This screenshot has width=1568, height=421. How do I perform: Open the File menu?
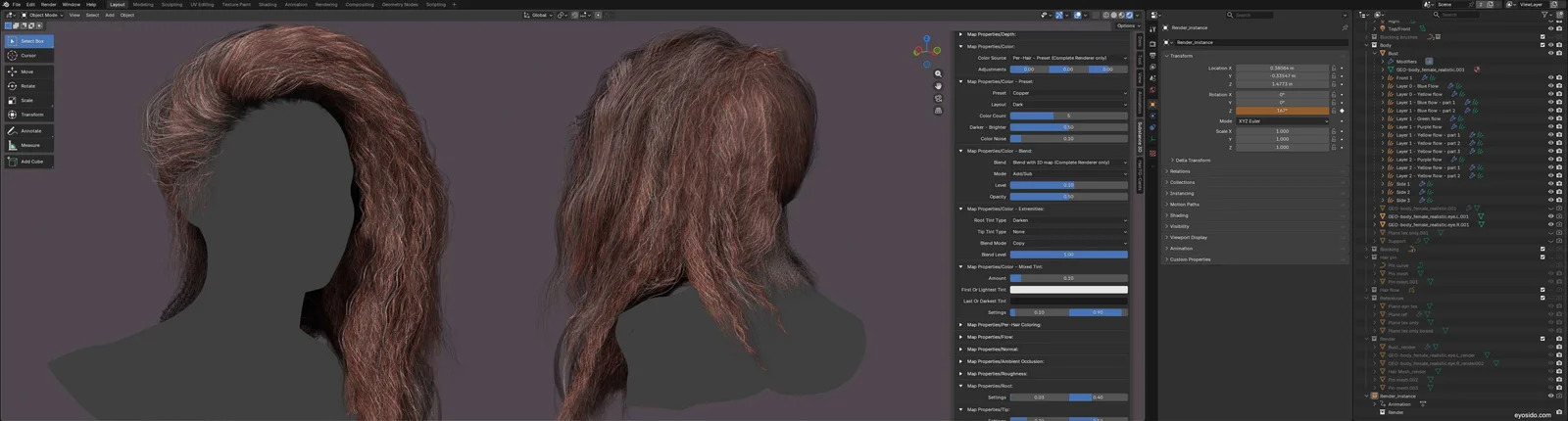17,4
